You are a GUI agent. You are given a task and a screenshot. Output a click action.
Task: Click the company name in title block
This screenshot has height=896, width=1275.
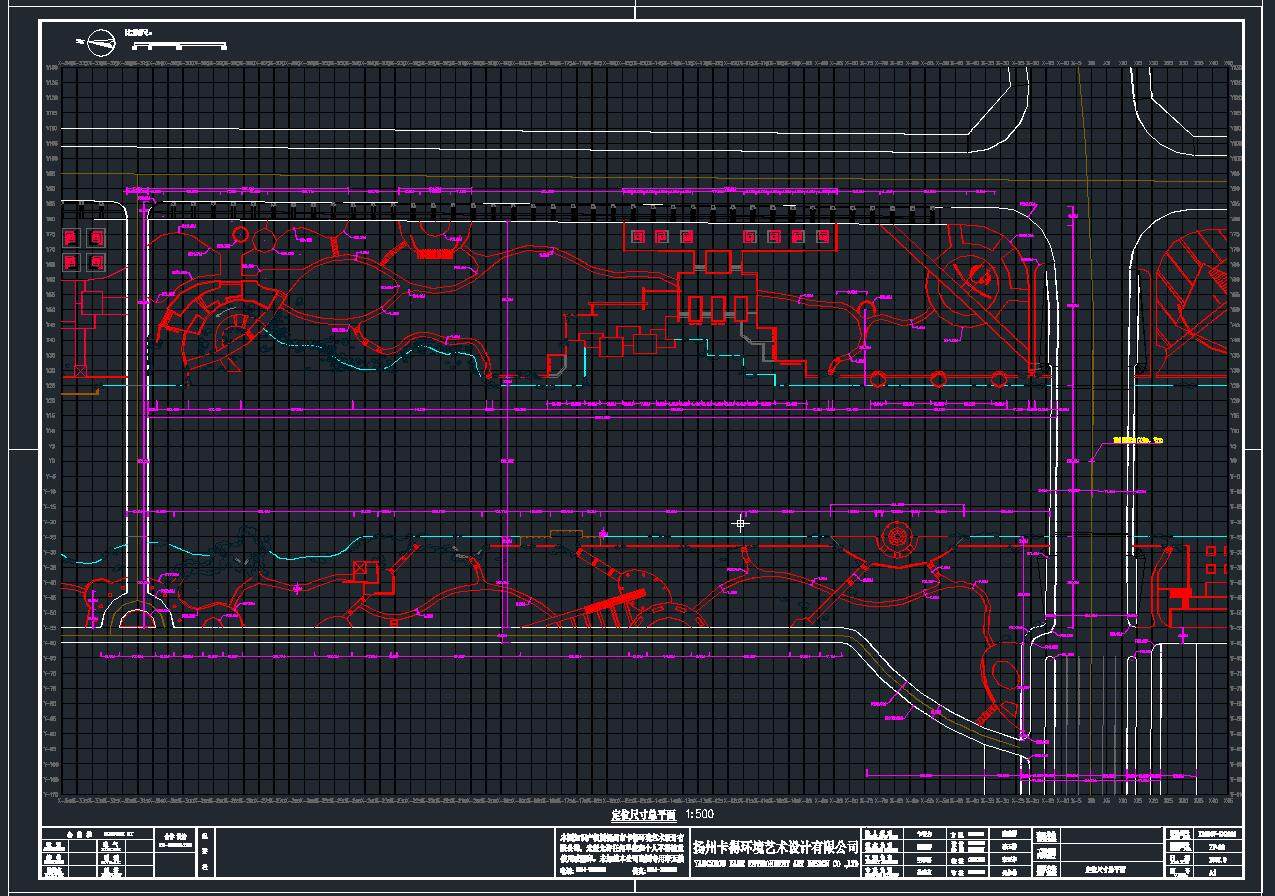[x=775, y=845]
